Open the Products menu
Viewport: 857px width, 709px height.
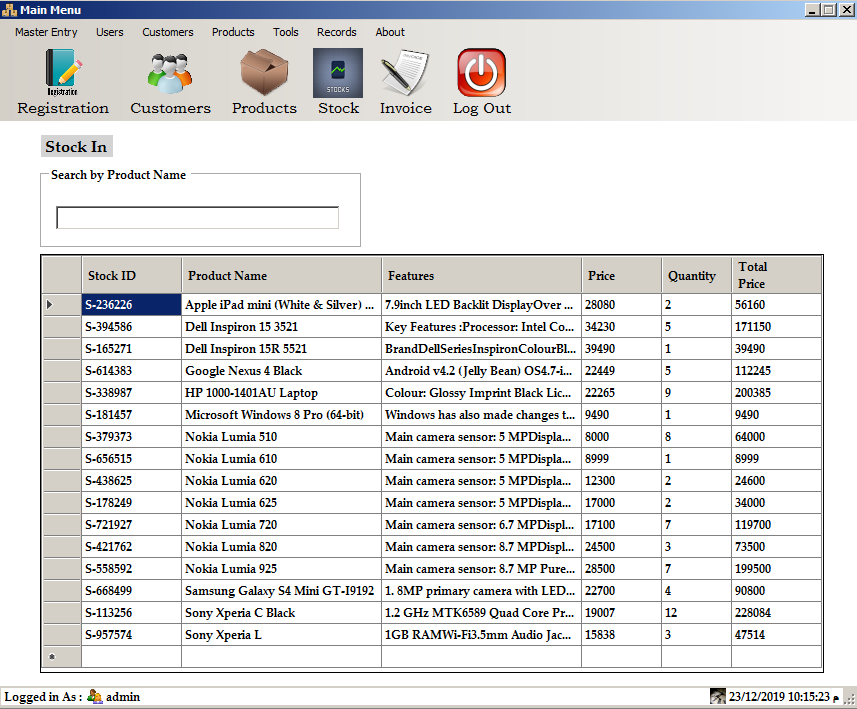point(233,32)
